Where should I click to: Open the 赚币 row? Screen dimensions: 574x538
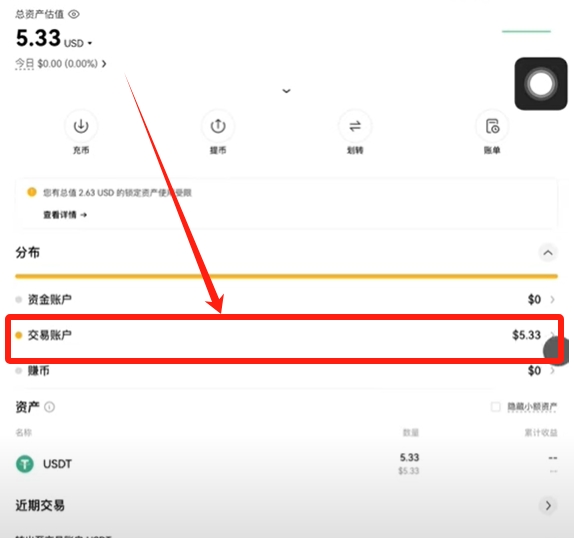click(286, 371)
